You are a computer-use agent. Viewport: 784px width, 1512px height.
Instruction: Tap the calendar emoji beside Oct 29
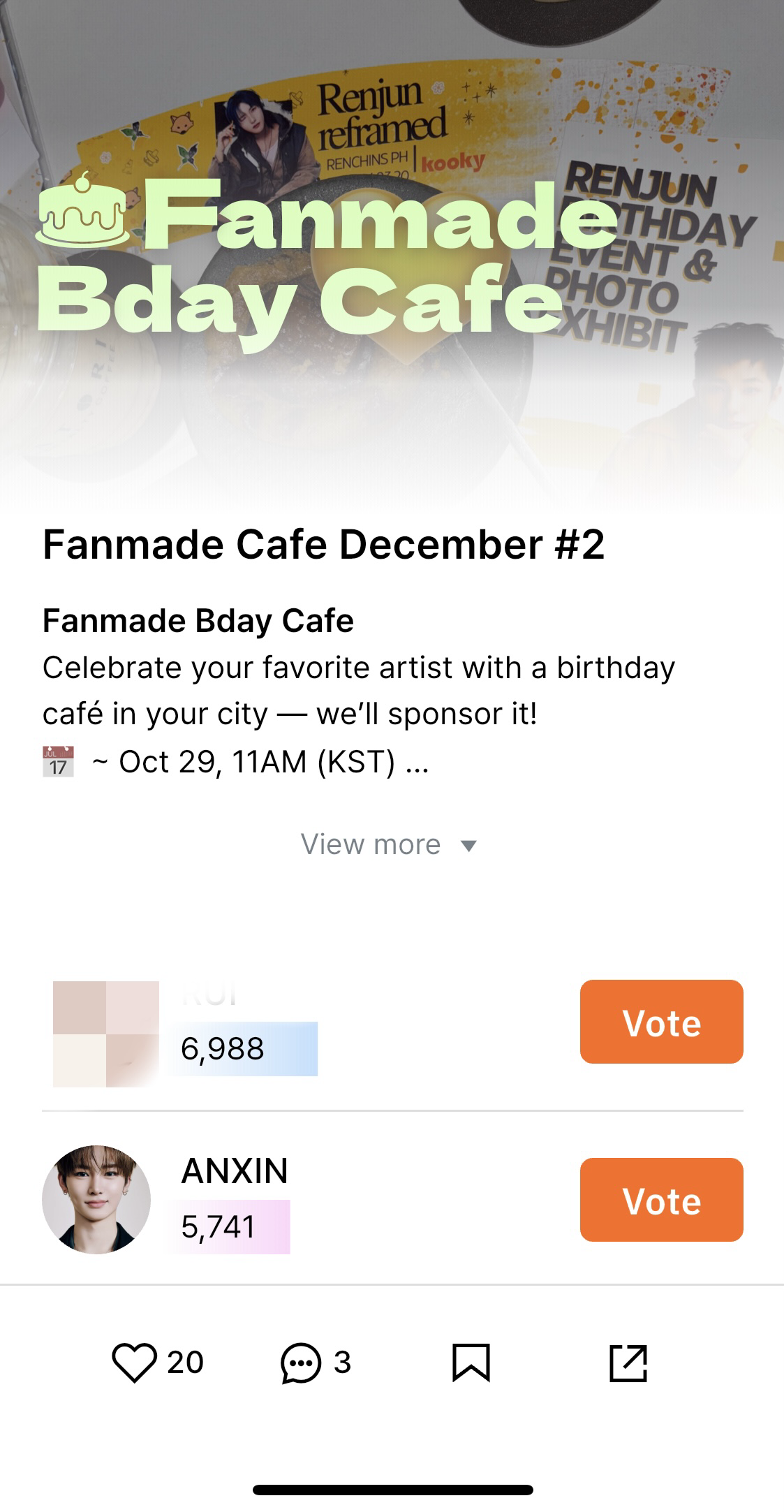coord(58,762)
